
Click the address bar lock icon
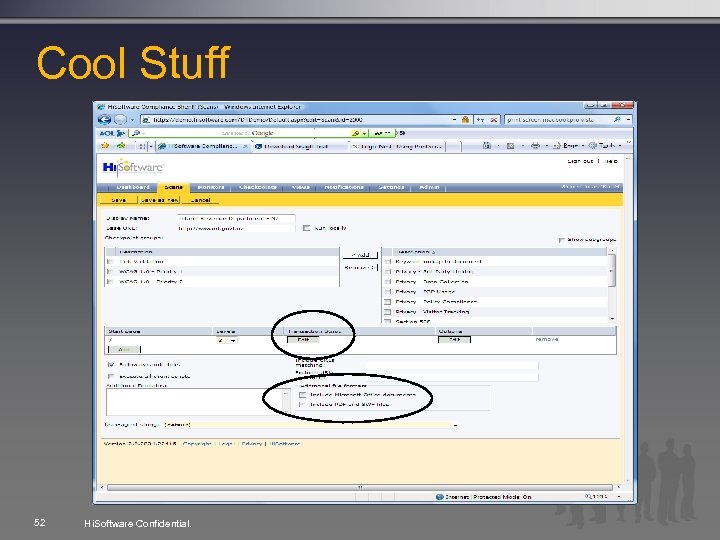point(465,120)
